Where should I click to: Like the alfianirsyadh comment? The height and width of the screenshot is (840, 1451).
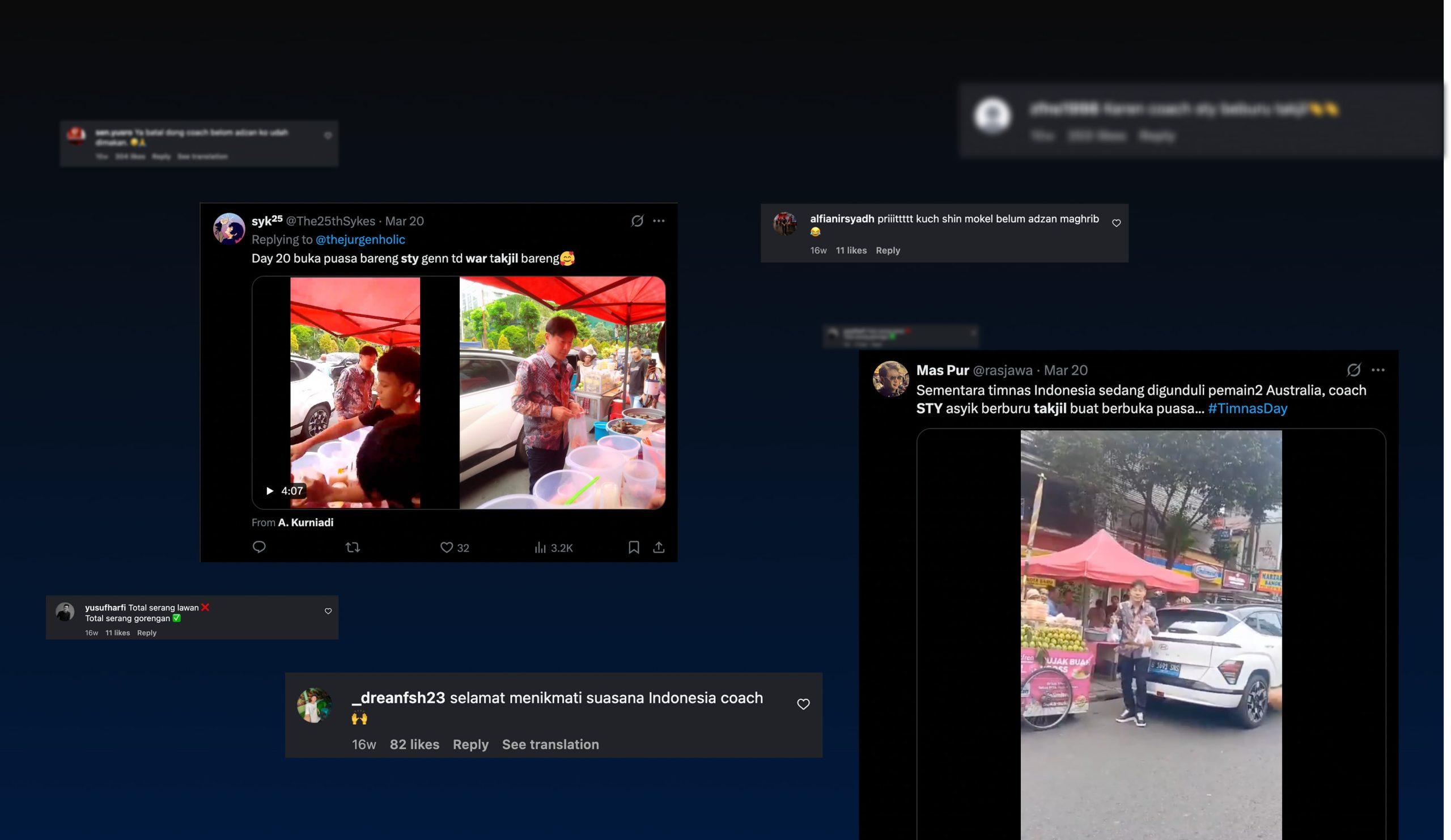click(x=1116, y=223)
